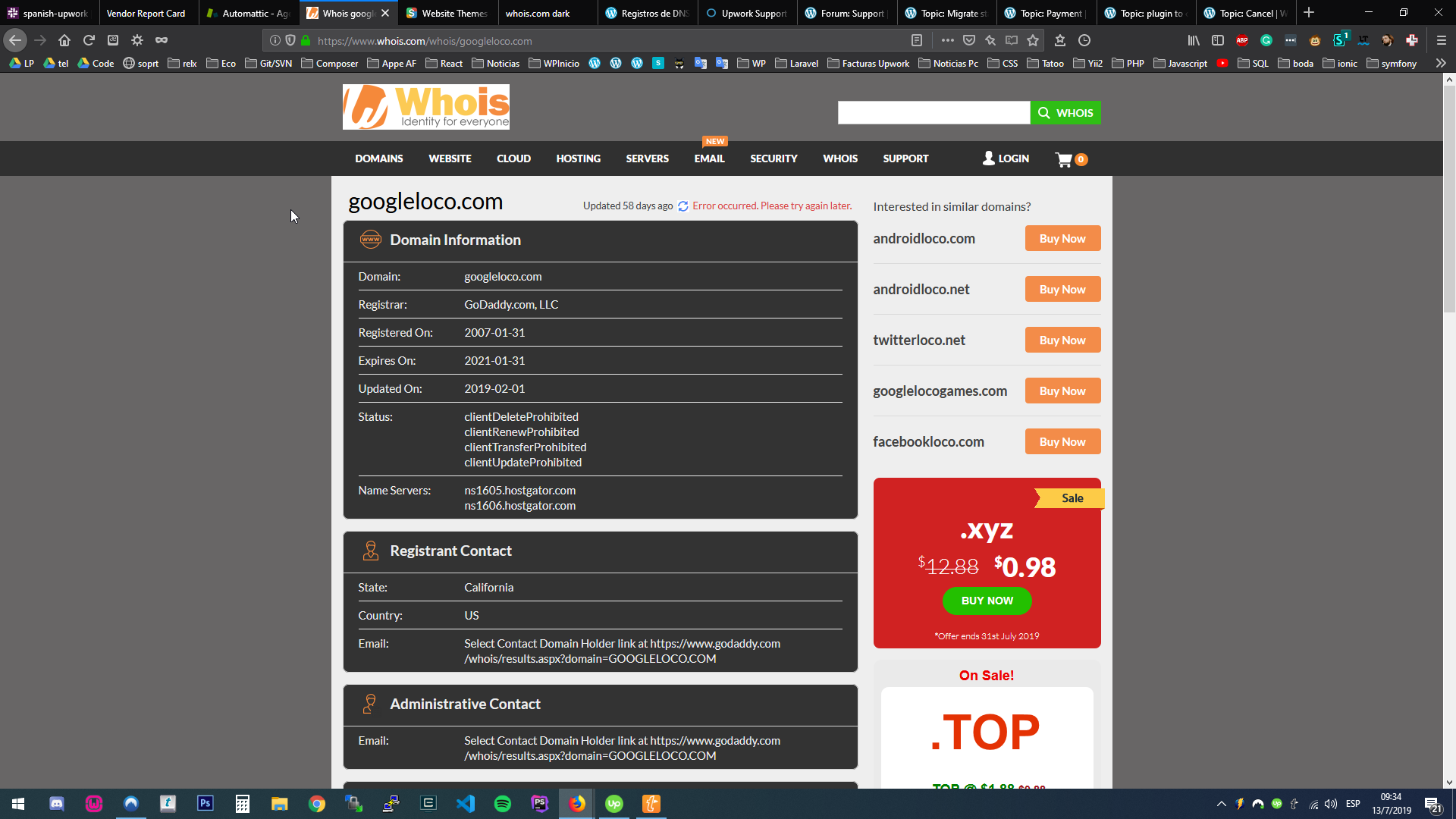Open page actions three-dots menu
This screenshot has width=1456, height=819.
[x=948, y=40]
